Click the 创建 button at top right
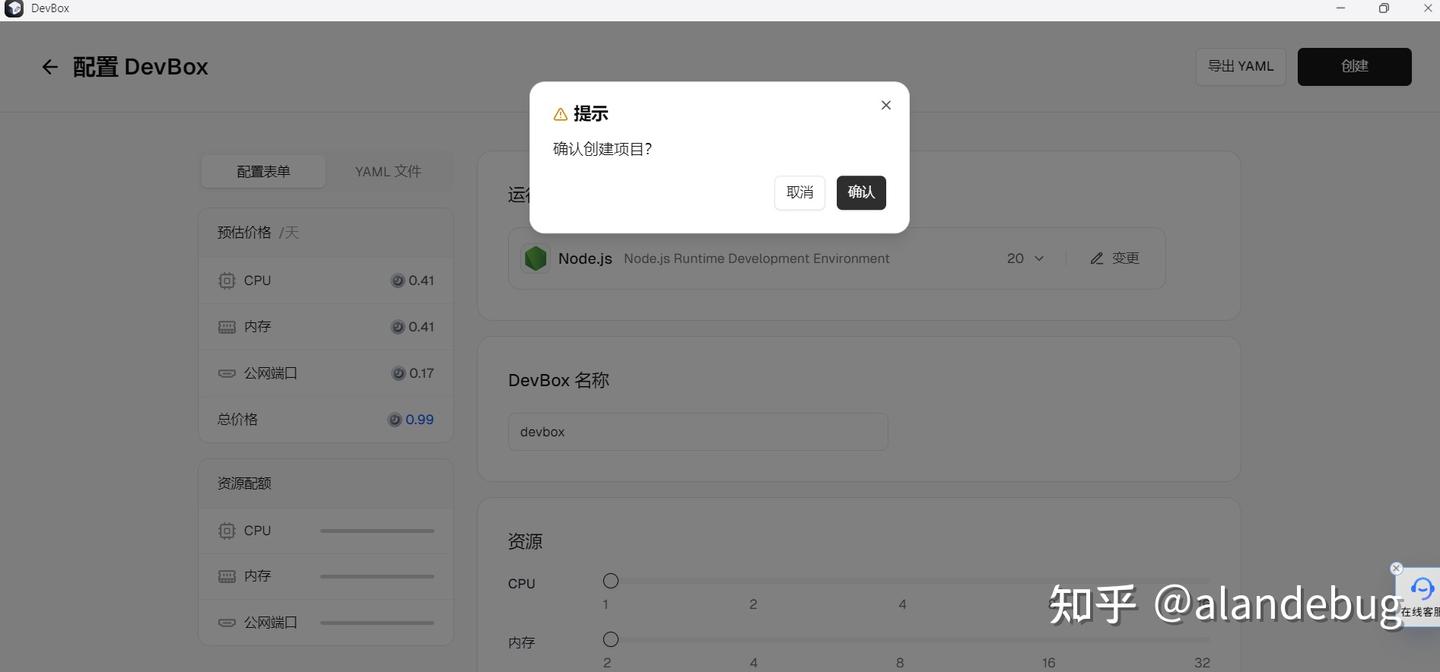 pyautogui.click(x=1354, y=66)
